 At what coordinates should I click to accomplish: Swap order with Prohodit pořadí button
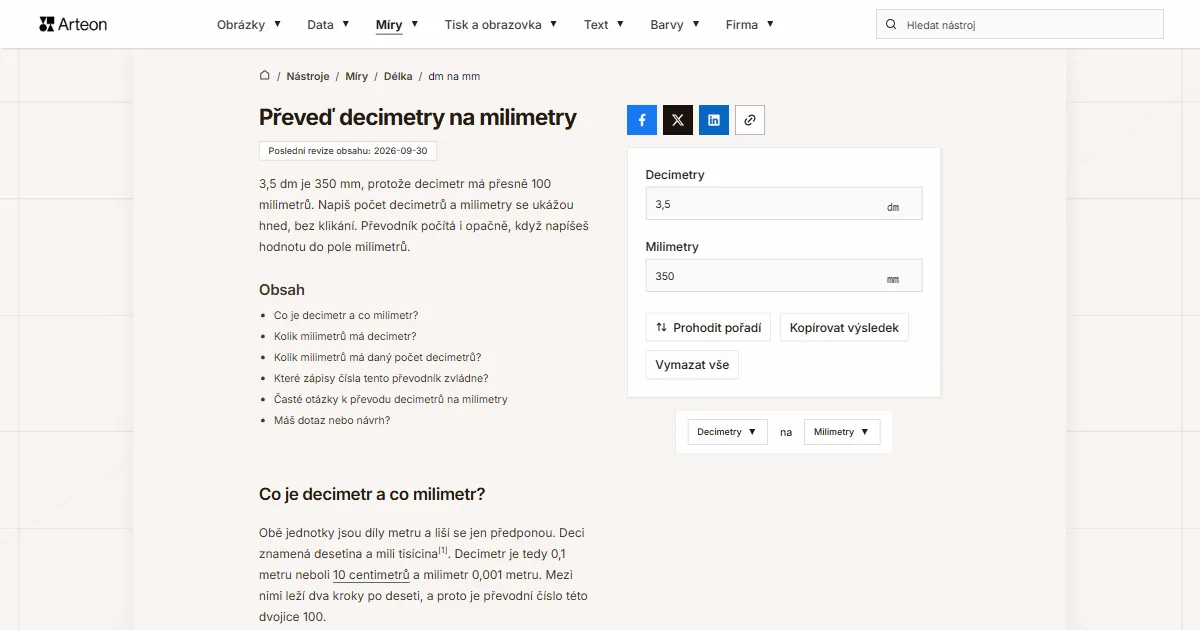point(708,327)
